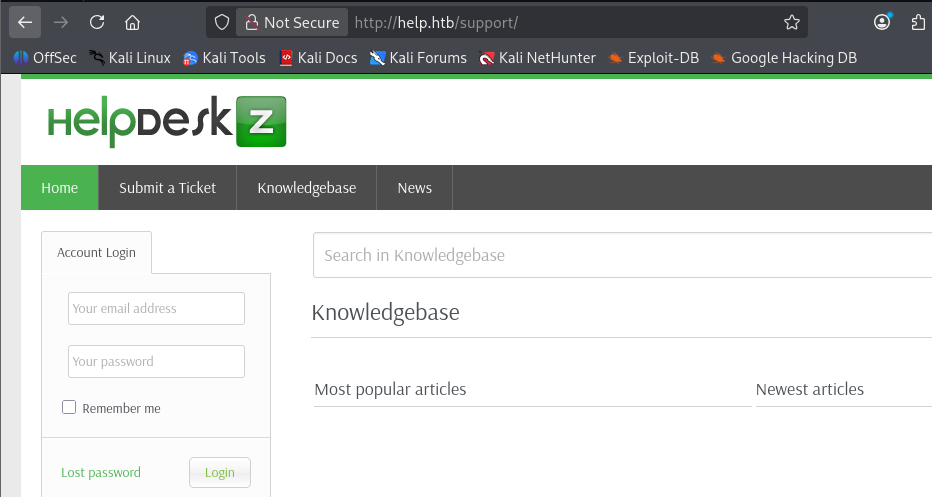Screen dimensions: 932x497
Task: Open the extensions puzzle icon
Action: tap(919, 22)
